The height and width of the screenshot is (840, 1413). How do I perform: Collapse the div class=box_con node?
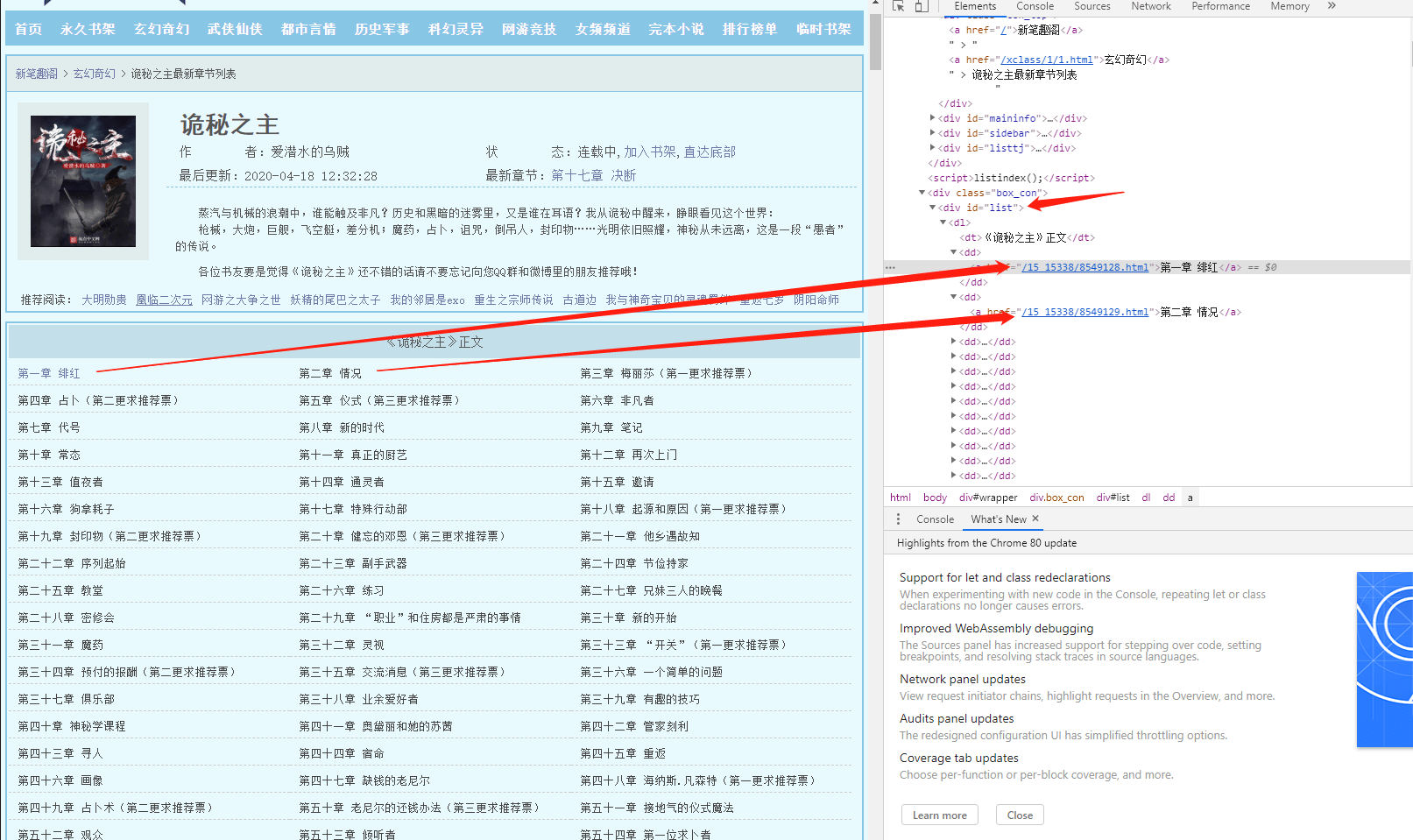coord(922,193)
